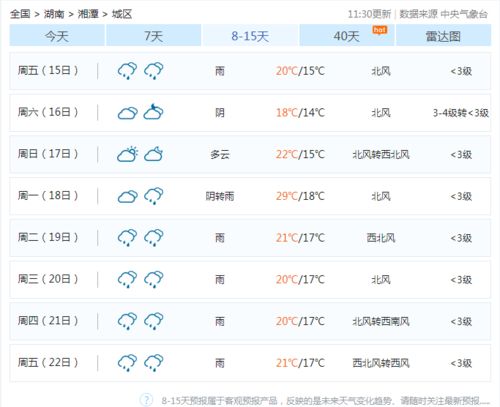Click the 多云 weather description
Screen dimensions: 500x407
(x=220, y=154)
